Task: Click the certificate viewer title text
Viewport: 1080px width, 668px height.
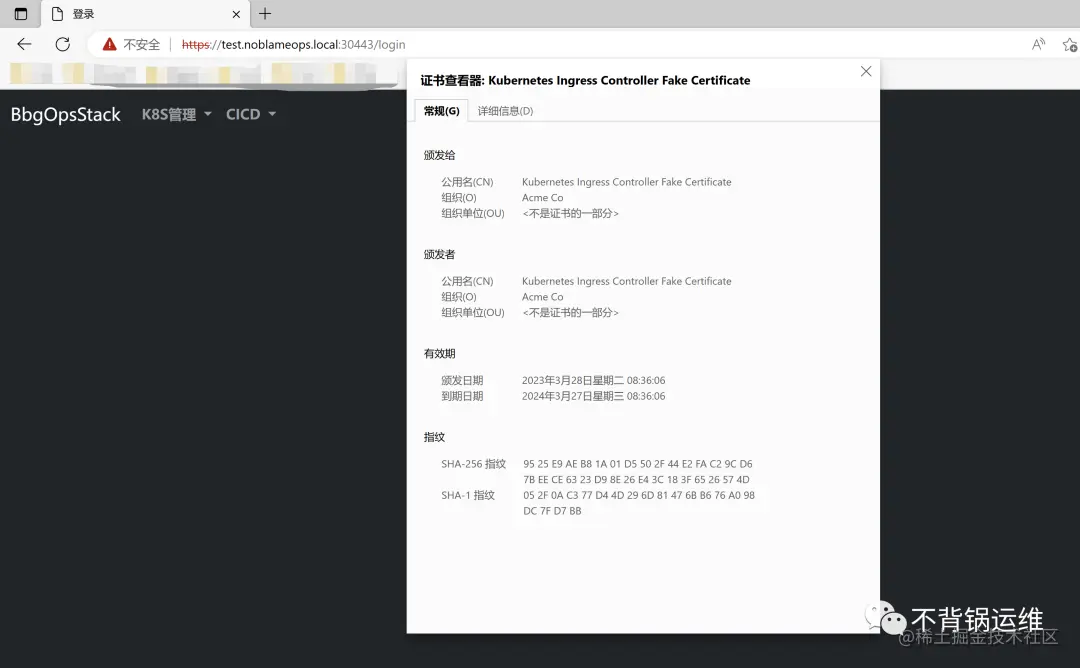Action: pos(586,80)
